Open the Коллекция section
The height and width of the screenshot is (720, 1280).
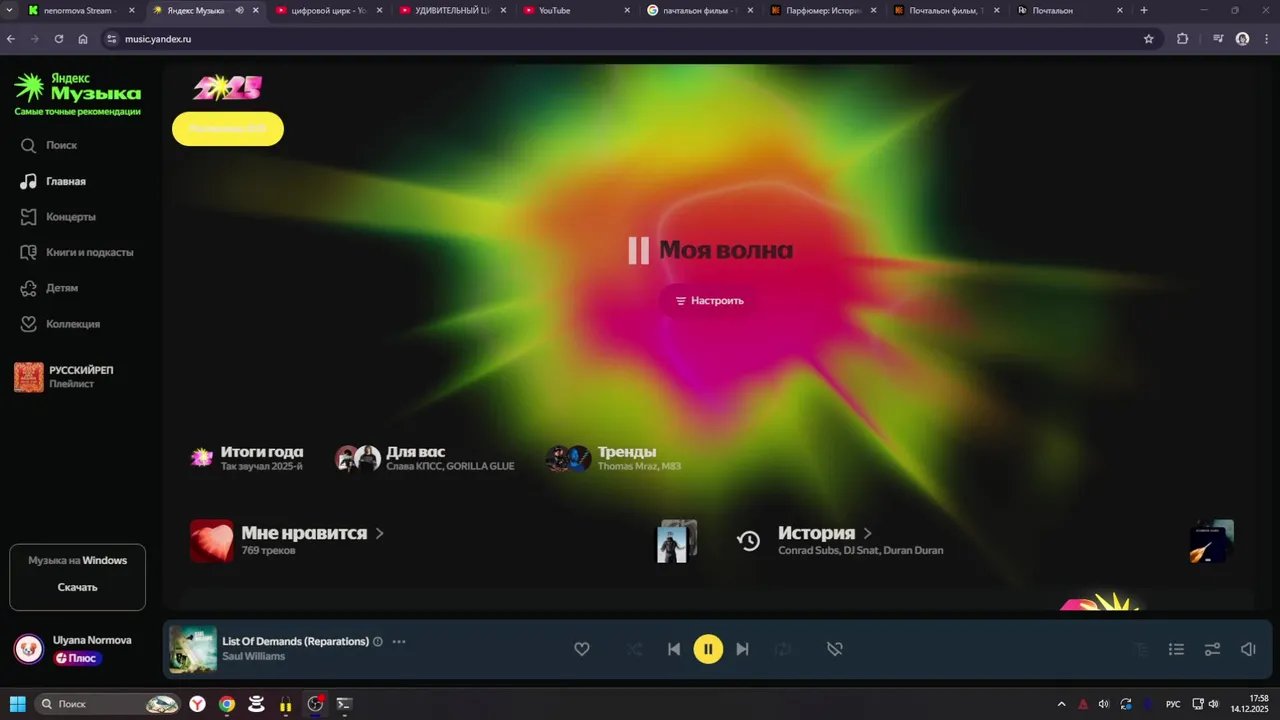point(60,324)
